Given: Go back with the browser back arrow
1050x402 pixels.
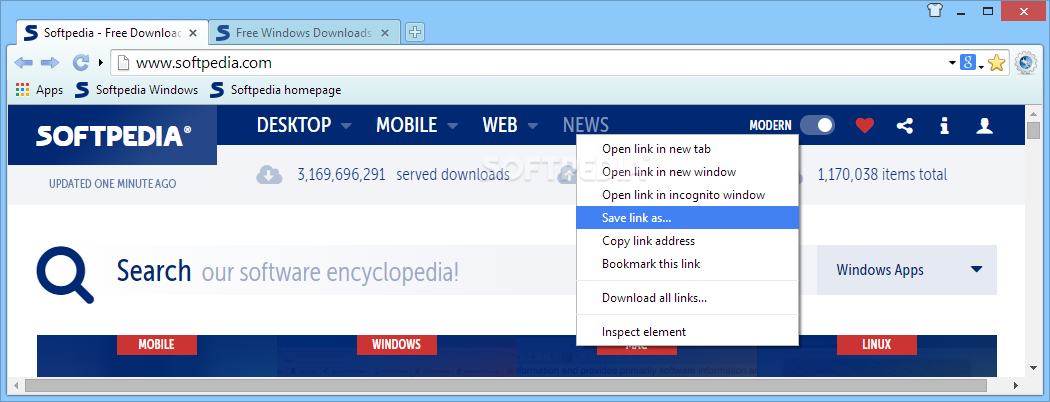Looking at the screenshot, I should (x=23, y=63).
